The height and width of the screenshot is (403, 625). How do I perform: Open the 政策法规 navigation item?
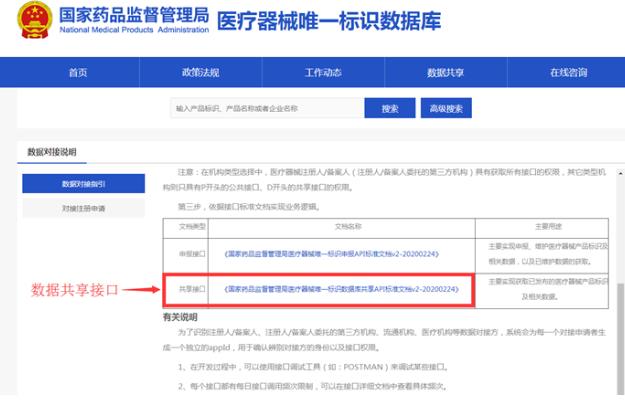click(200, 72)
